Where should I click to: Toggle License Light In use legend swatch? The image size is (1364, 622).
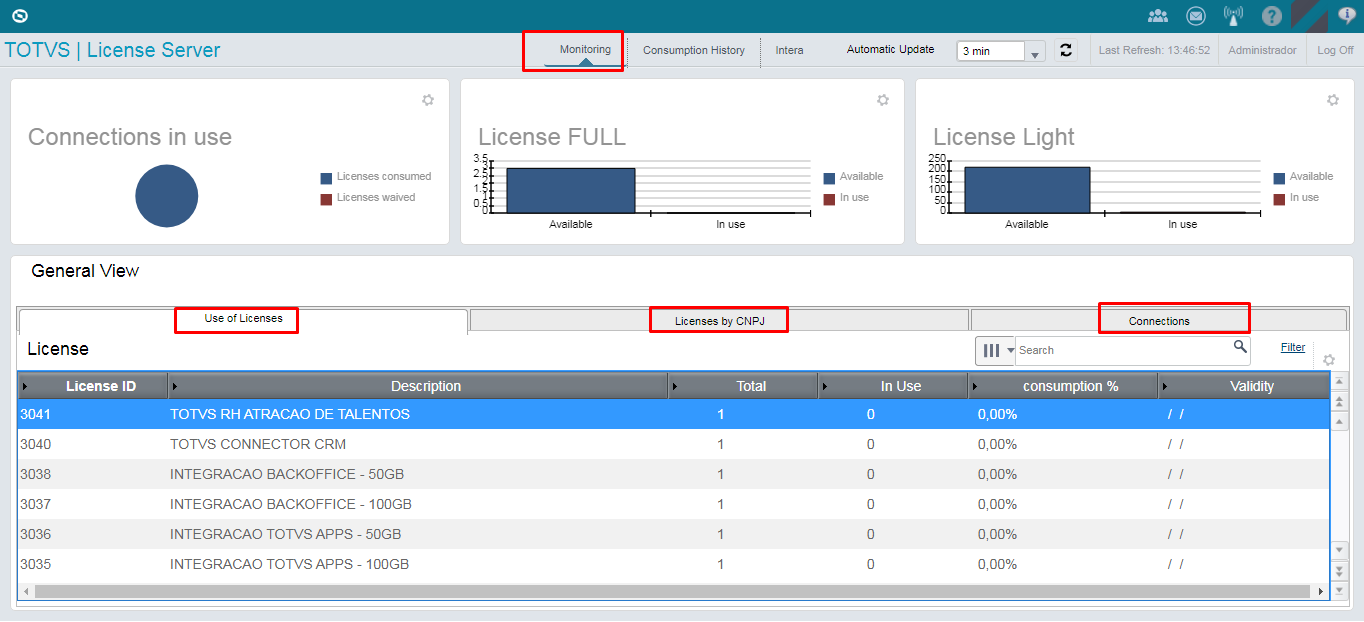pos(1279,199)
